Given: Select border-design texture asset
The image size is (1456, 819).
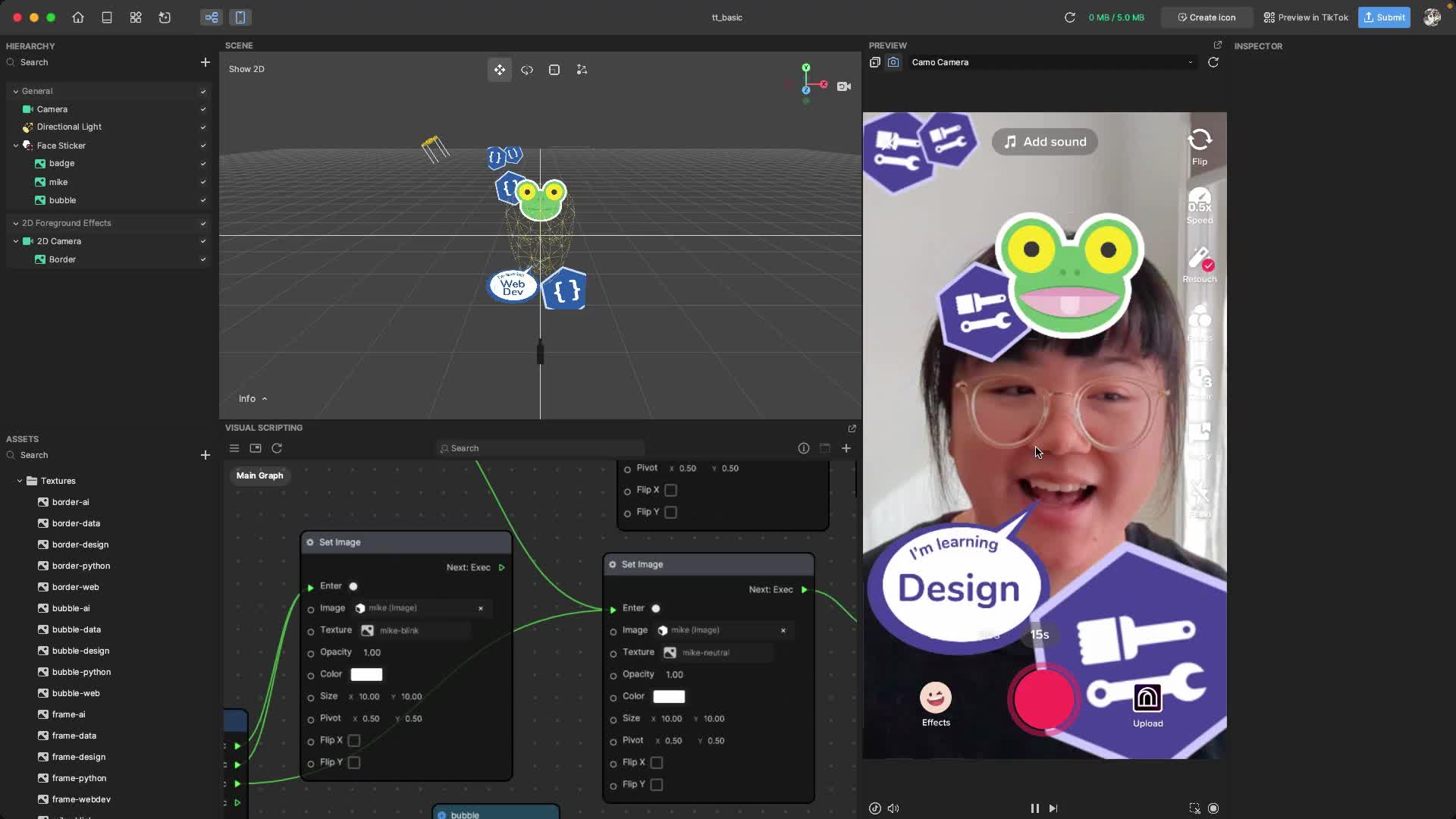Looking at the screenshot, I should (80, 544).
